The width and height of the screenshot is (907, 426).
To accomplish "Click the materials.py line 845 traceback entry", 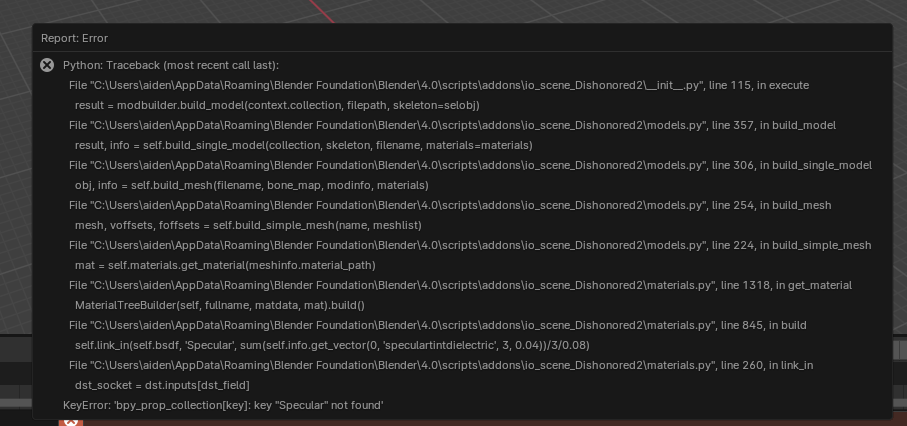I will [437, 325].
